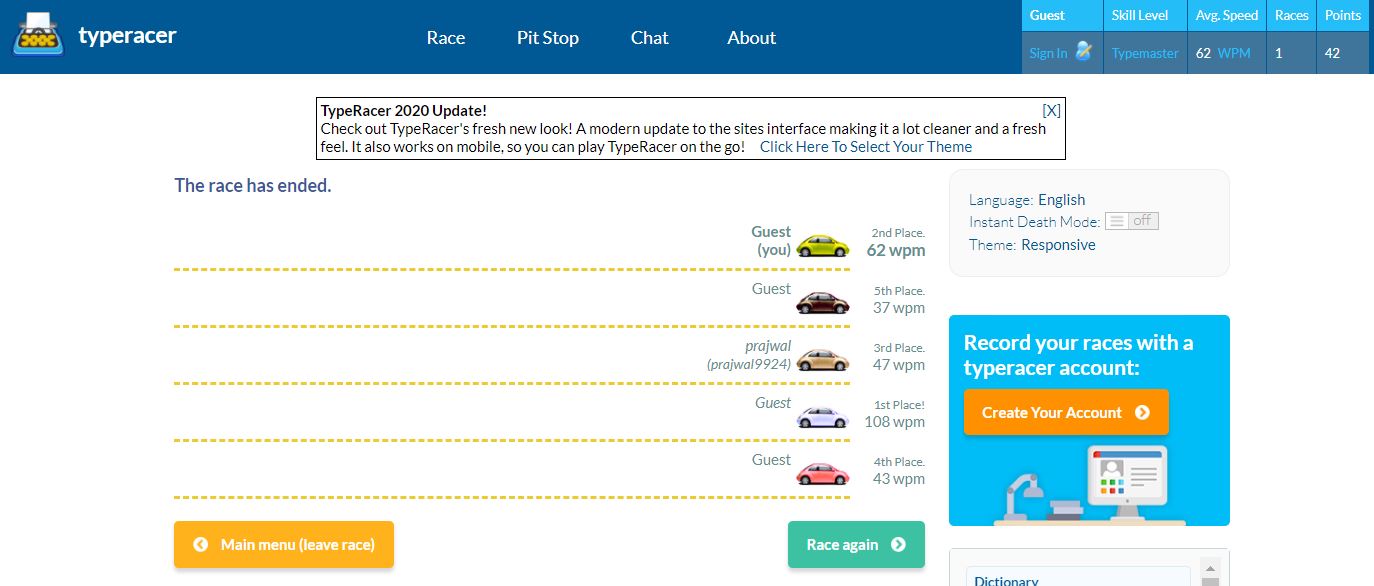Click prajwal's tan car icon

[823, 359]
